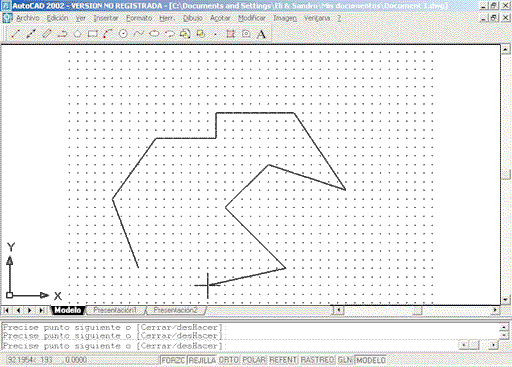This screenshot has height=367, width=512.
Task: Select the Ellipse tool icon
Action: [154, 34]
